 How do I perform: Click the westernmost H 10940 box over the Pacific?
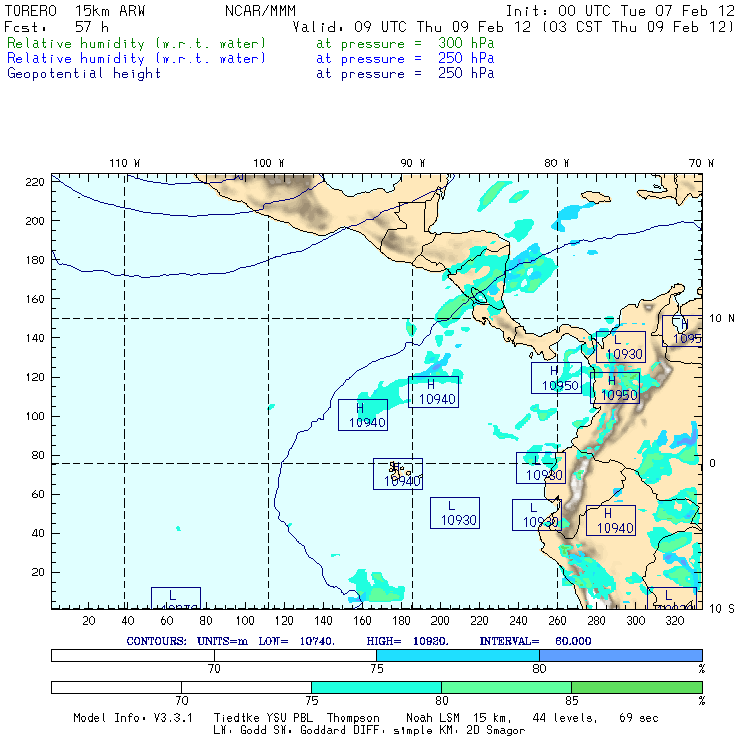tap(363, 415)
